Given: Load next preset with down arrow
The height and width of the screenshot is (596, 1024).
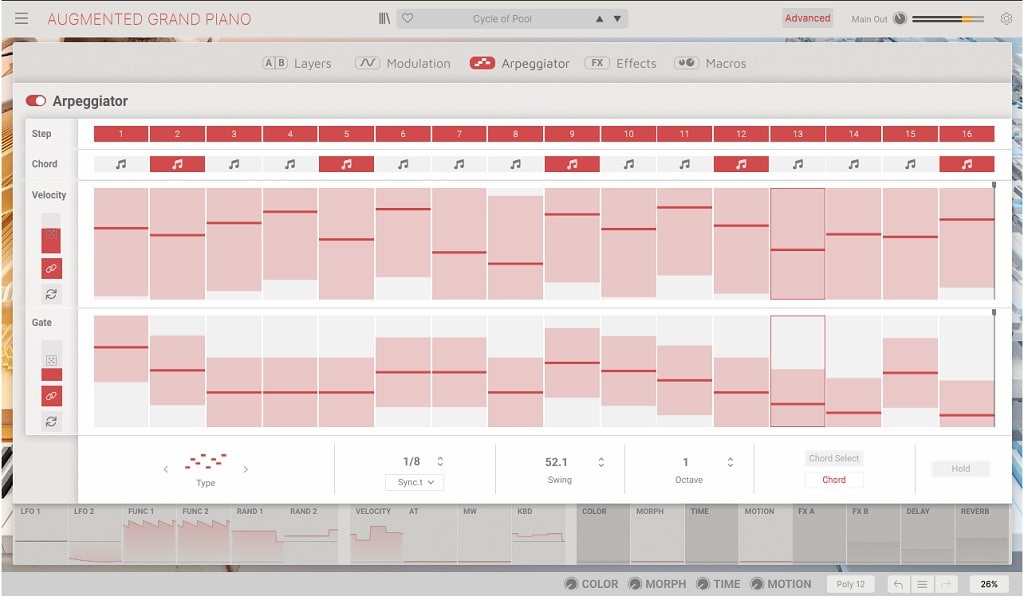Looking at the screenshot, I should (x=617, y=19).
